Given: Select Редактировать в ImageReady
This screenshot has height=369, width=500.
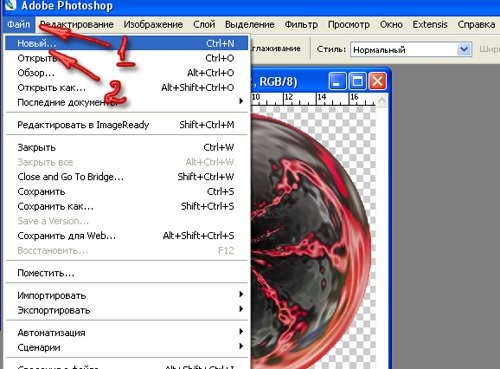Looking at the screenshot, I should (x=126, y=125).
